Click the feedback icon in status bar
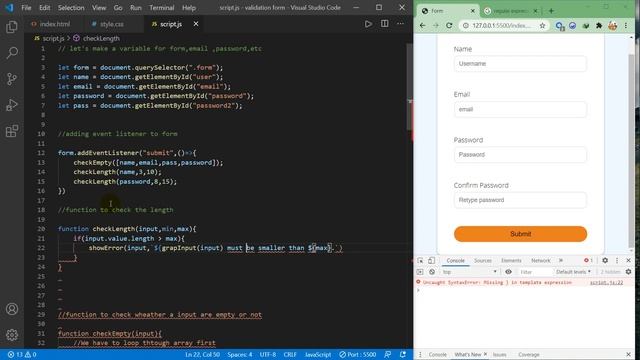Image resolution: width=640 pixels, height=360 pixels. click(387, 354)
